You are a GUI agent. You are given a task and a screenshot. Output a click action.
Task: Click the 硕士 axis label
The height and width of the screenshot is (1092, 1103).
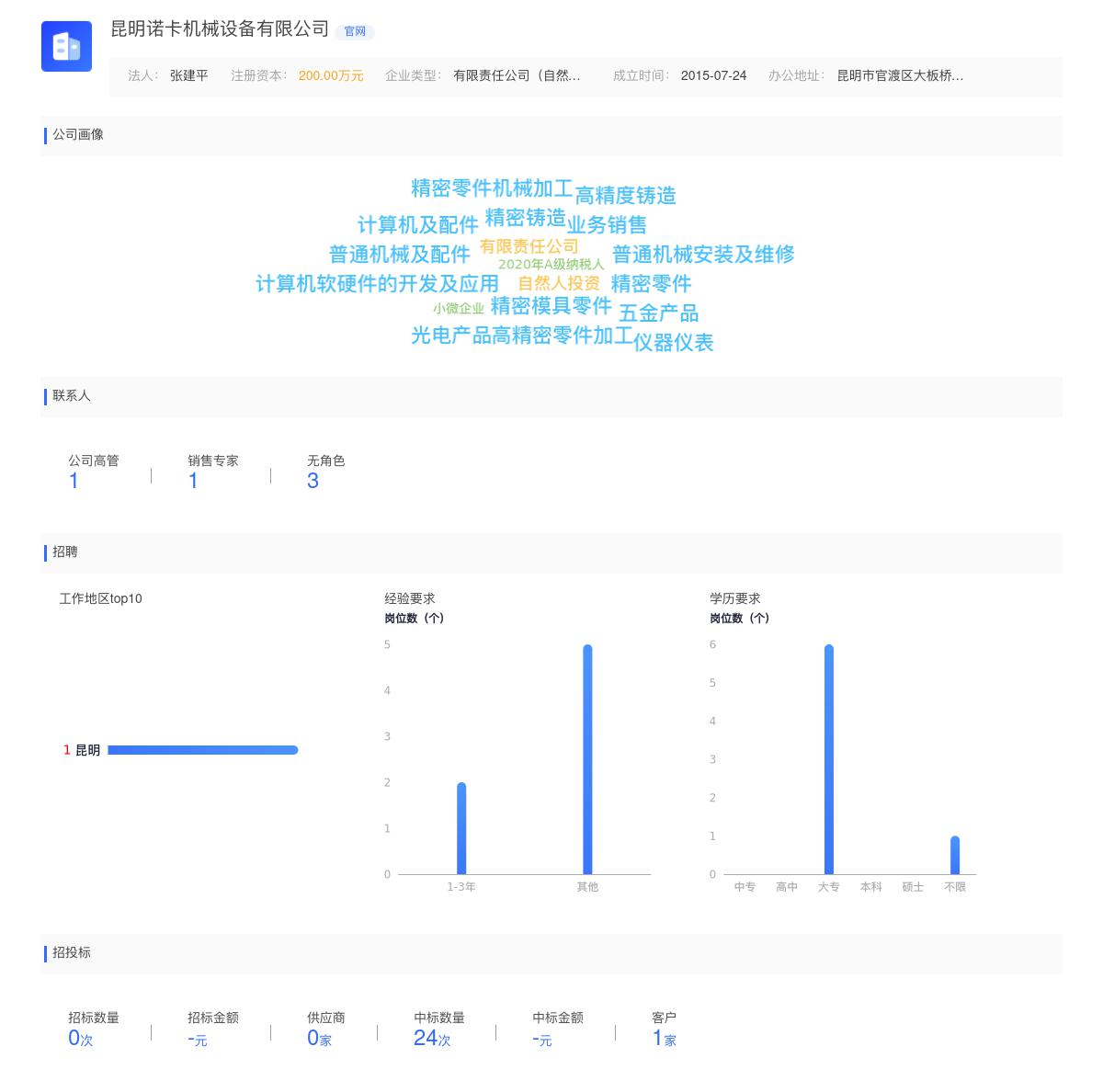[913, 887]
